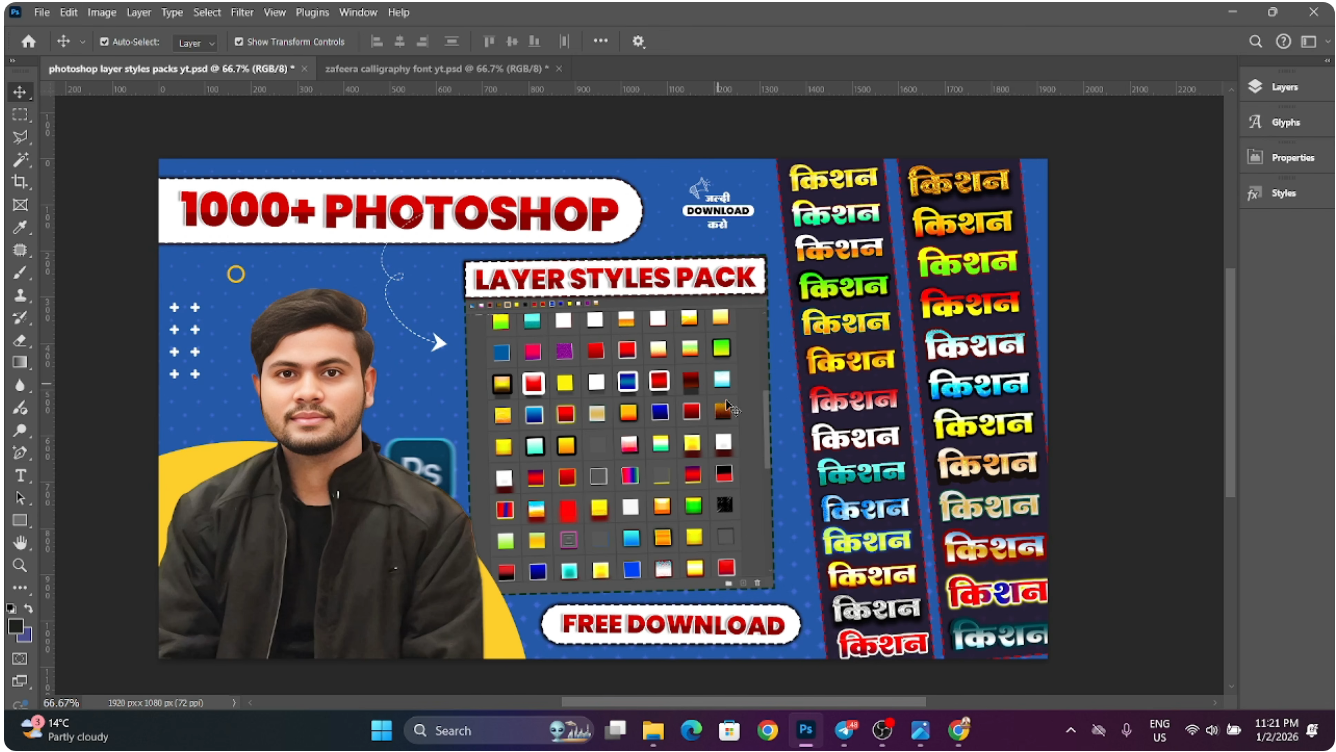Screen dimensions: 1336x752
Task: Select the Pen tool
Action: pyautogui.click(x=20, y=453)
